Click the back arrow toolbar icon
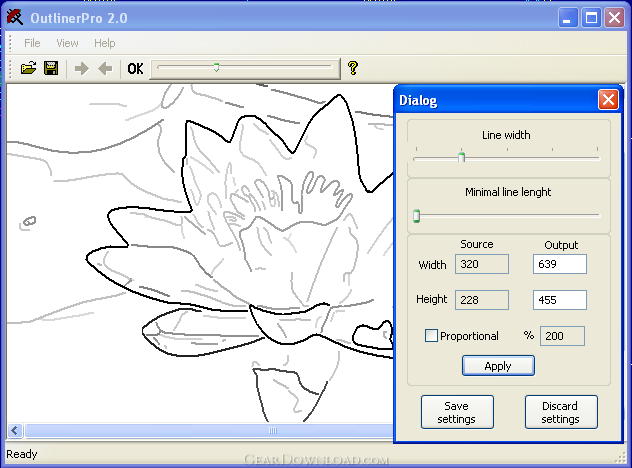632x468 pixels. 105,69
